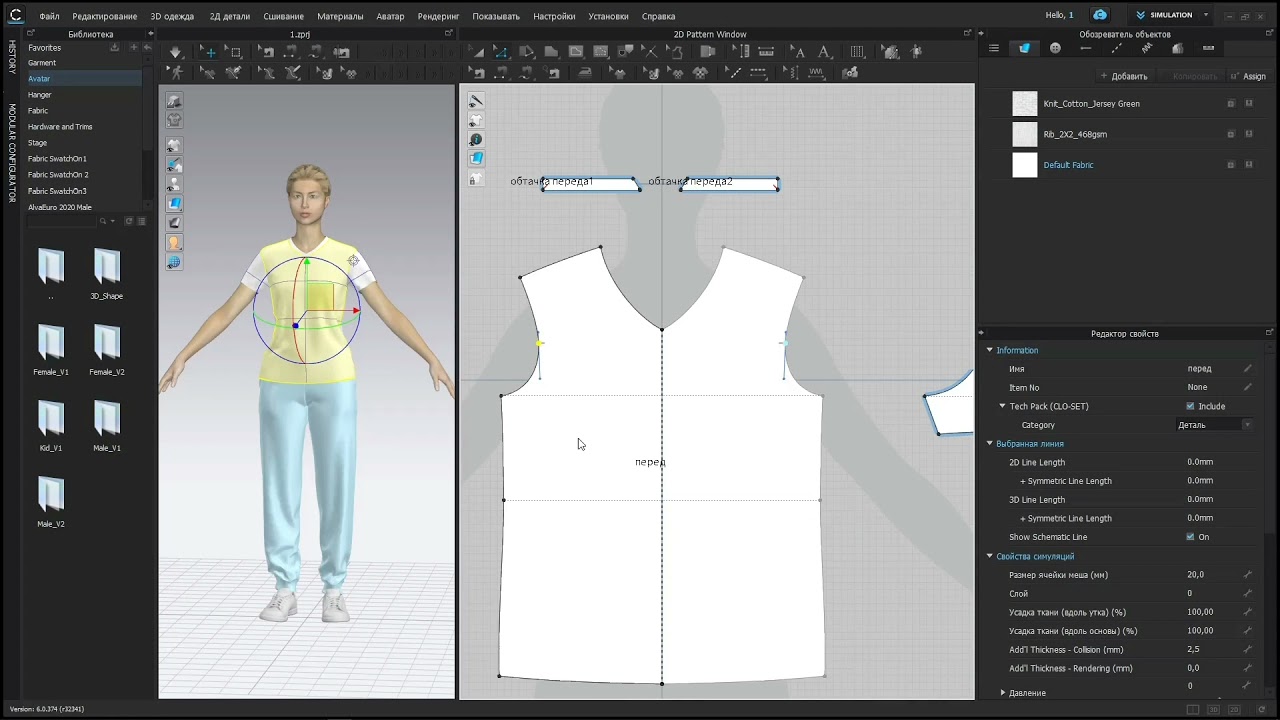
Task: Open the Topstitch tab in the Object Browser
Action: [1116, 48]
